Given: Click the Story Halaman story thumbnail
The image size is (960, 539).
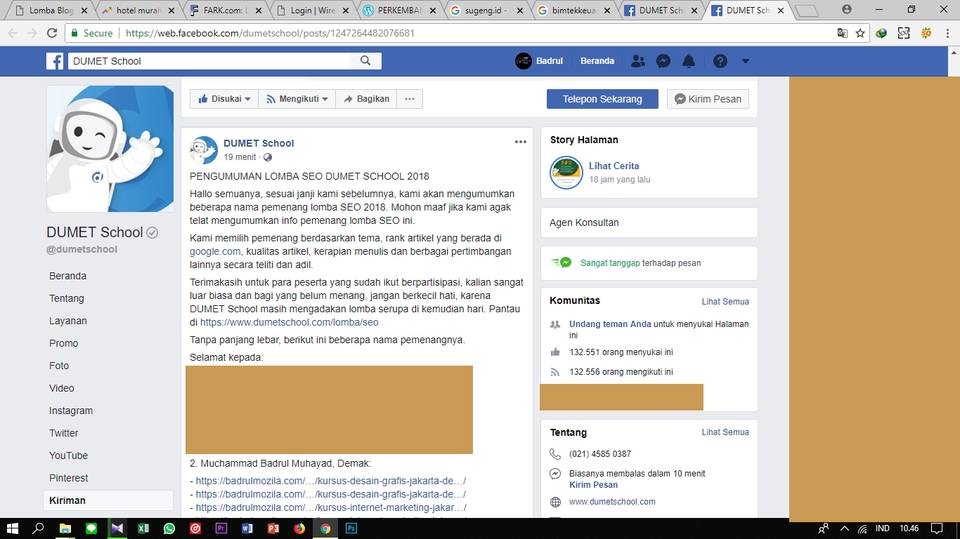Looking at the screenshot, I should [x=566, y=173].
